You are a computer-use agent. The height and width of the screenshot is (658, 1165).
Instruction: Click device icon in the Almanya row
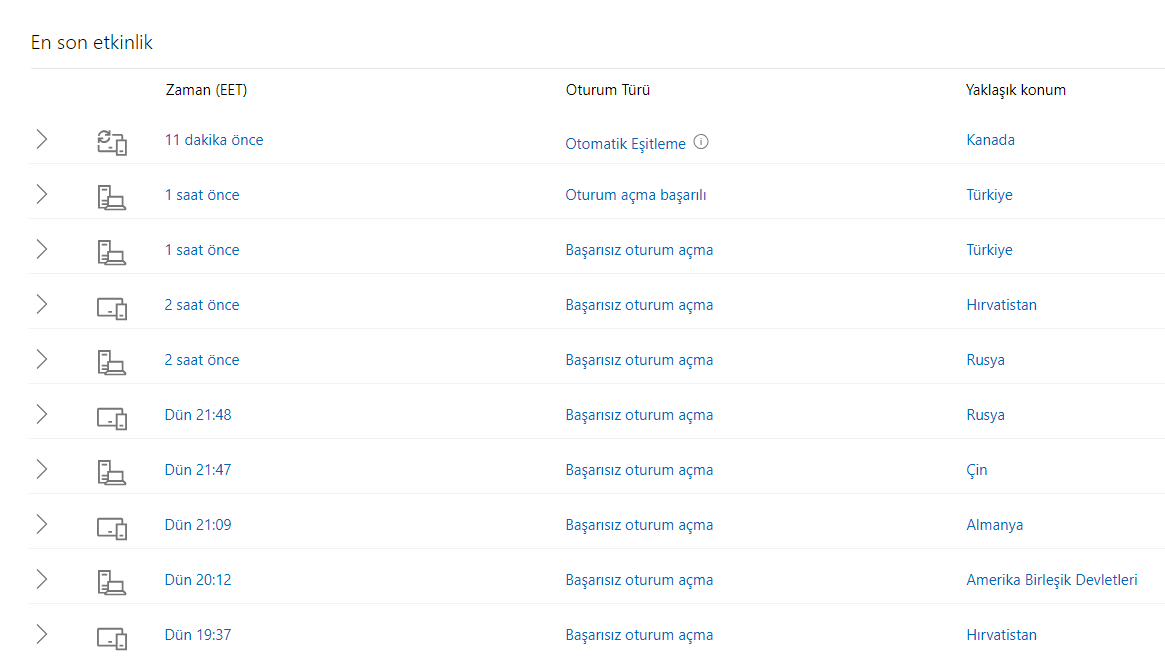pos(112,526)
